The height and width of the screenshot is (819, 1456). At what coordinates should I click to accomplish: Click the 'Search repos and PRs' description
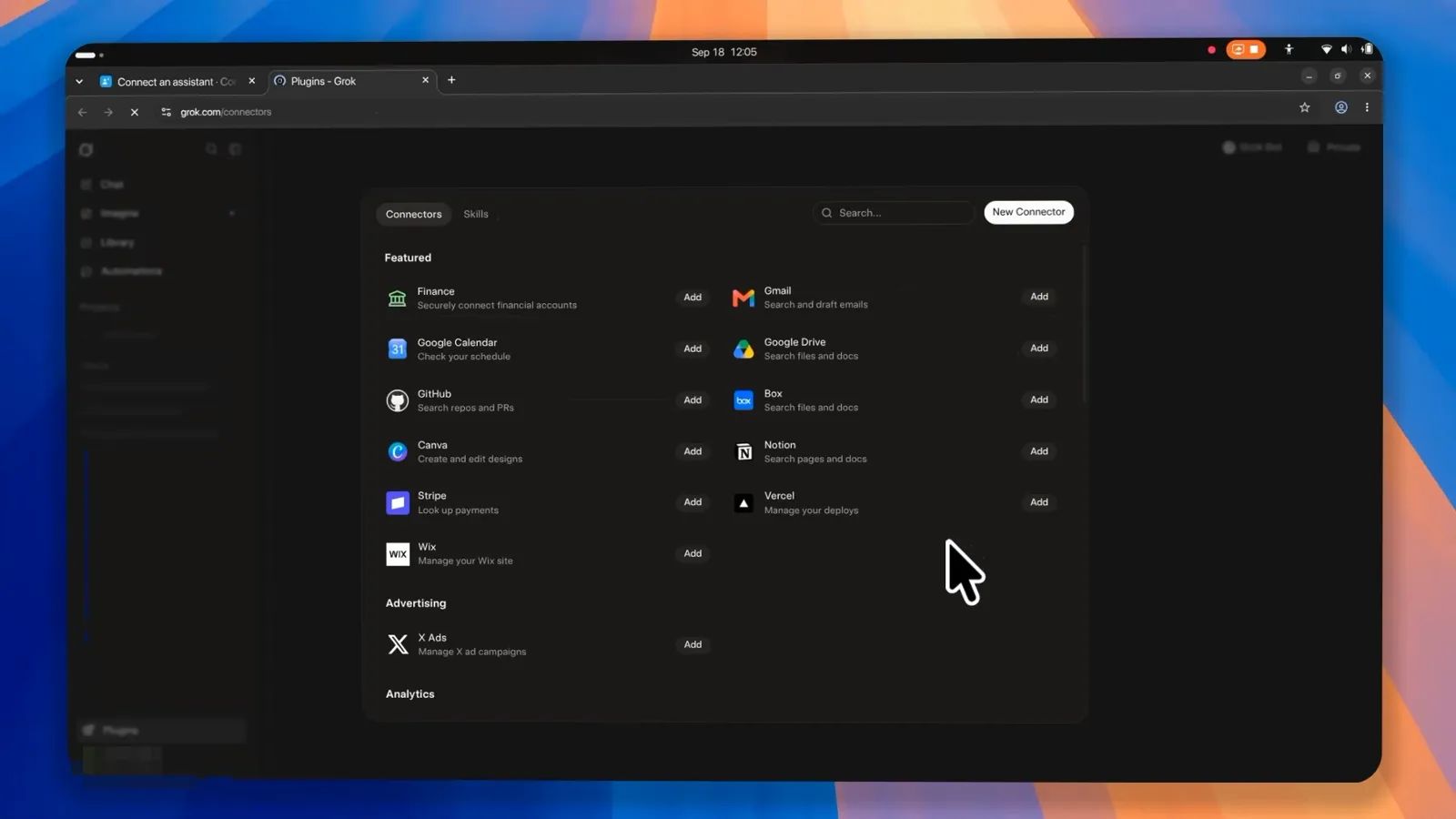click(x=466, y=409)
